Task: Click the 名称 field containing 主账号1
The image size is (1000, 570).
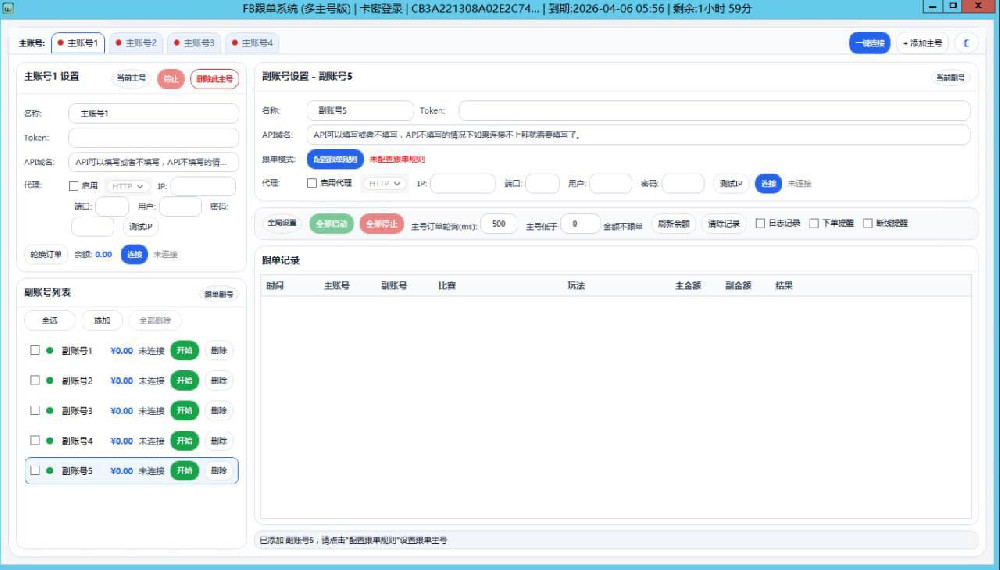Action: click(153, 113)
